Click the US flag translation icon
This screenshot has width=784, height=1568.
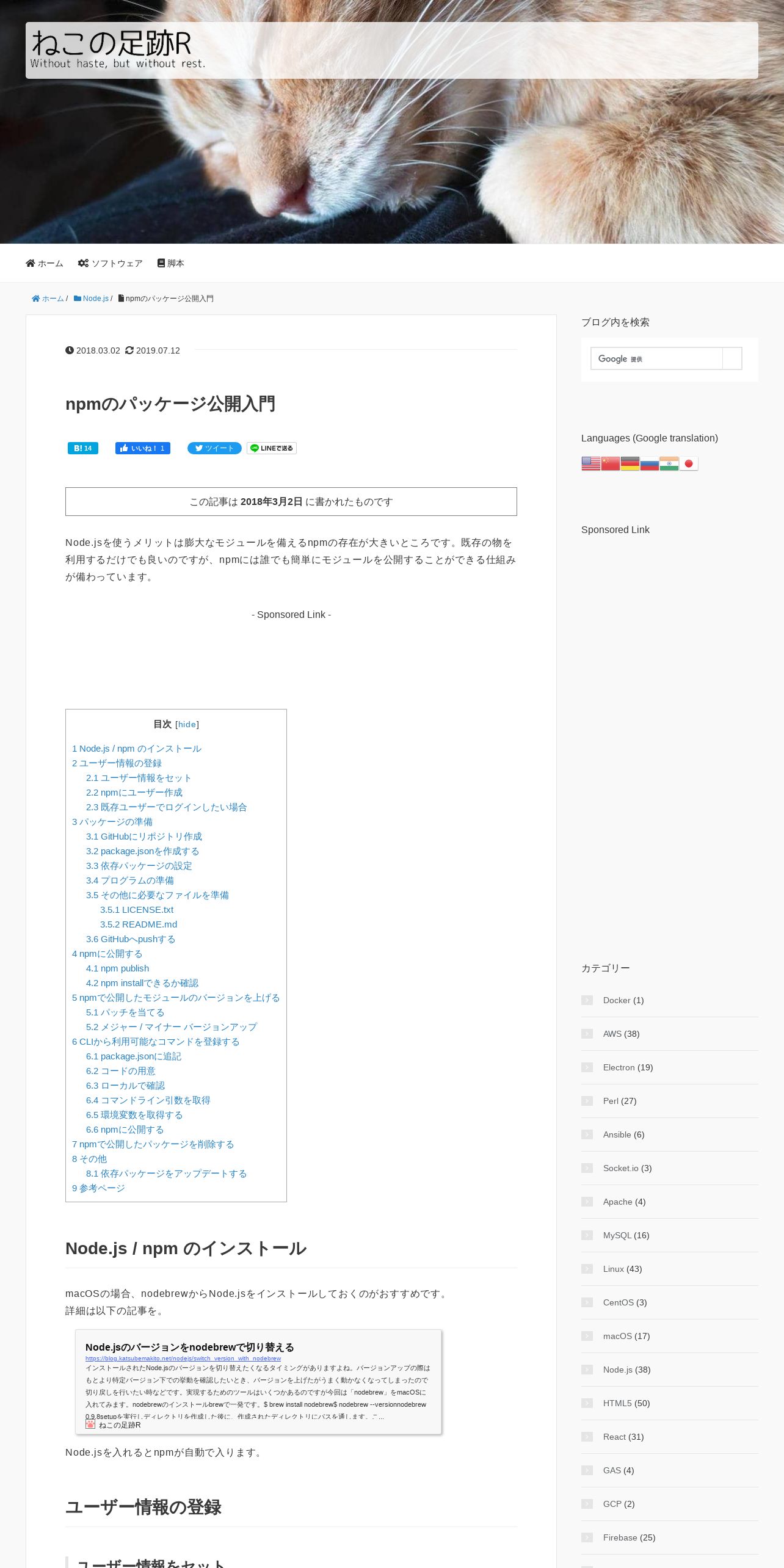click(590, 463)
